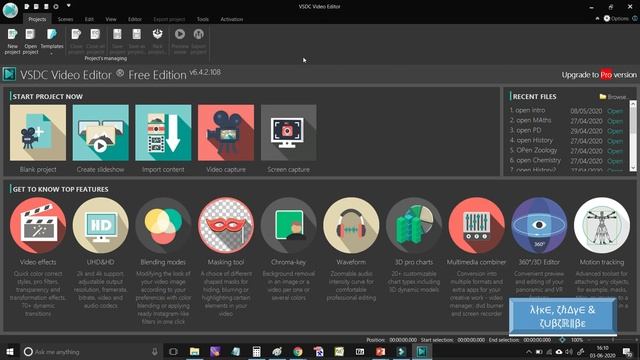The height and width of the screenshot is (360, 640).
Task: Click the 3D pro charts feature icon
Action: pyautogui.click(x=414, y=225)
